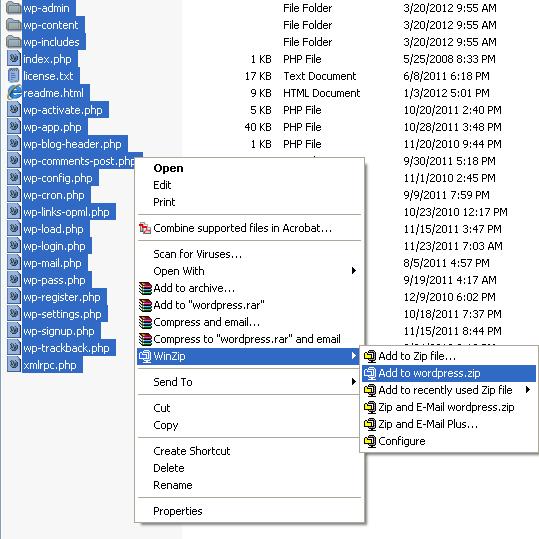Click the 17 KB size cell for license.txt
The width and height of the screenshot is (539, 539).
click(x=258, y=76)
